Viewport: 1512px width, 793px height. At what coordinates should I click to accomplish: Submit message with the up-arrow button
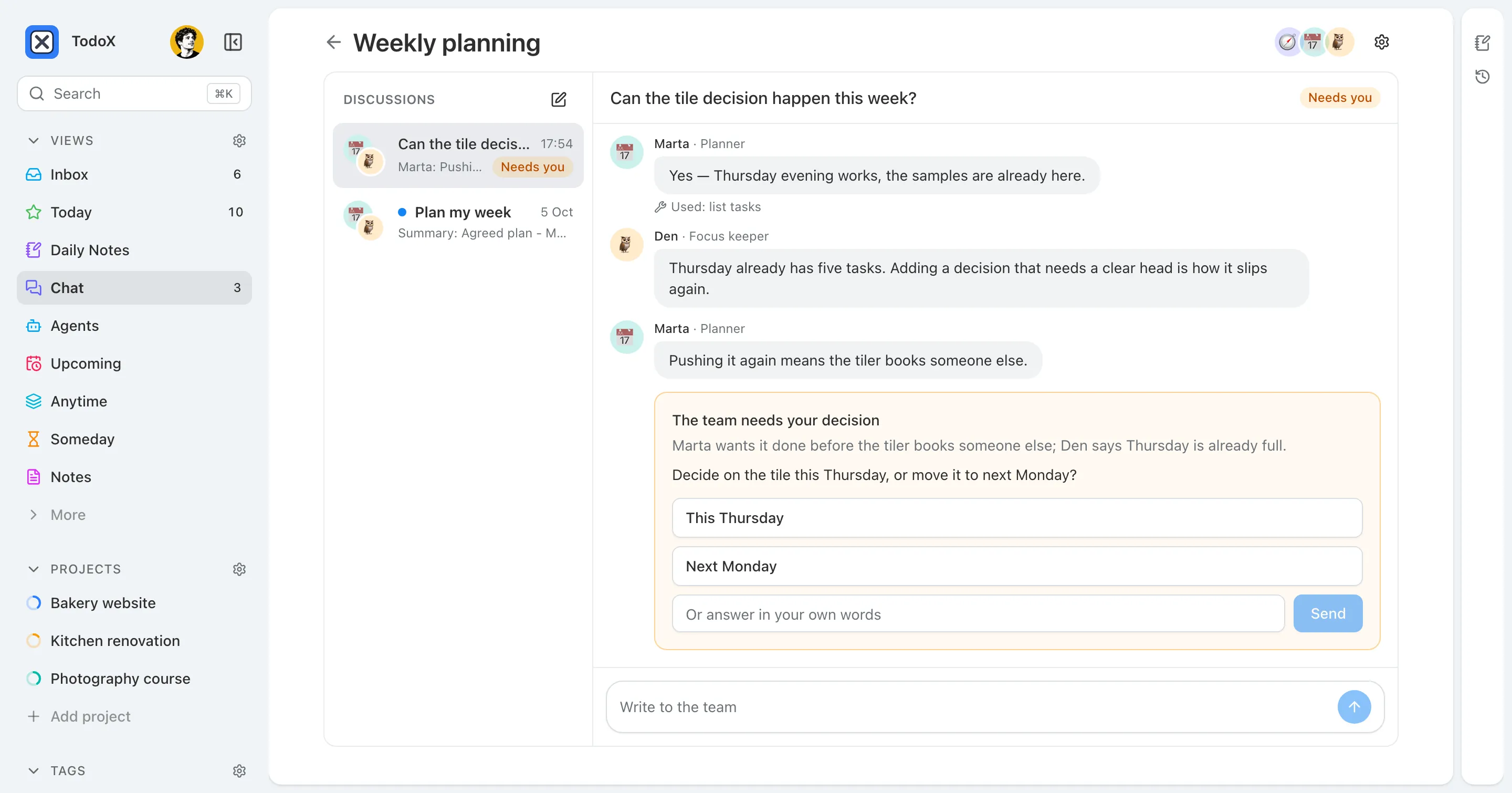pos(1354,707)
